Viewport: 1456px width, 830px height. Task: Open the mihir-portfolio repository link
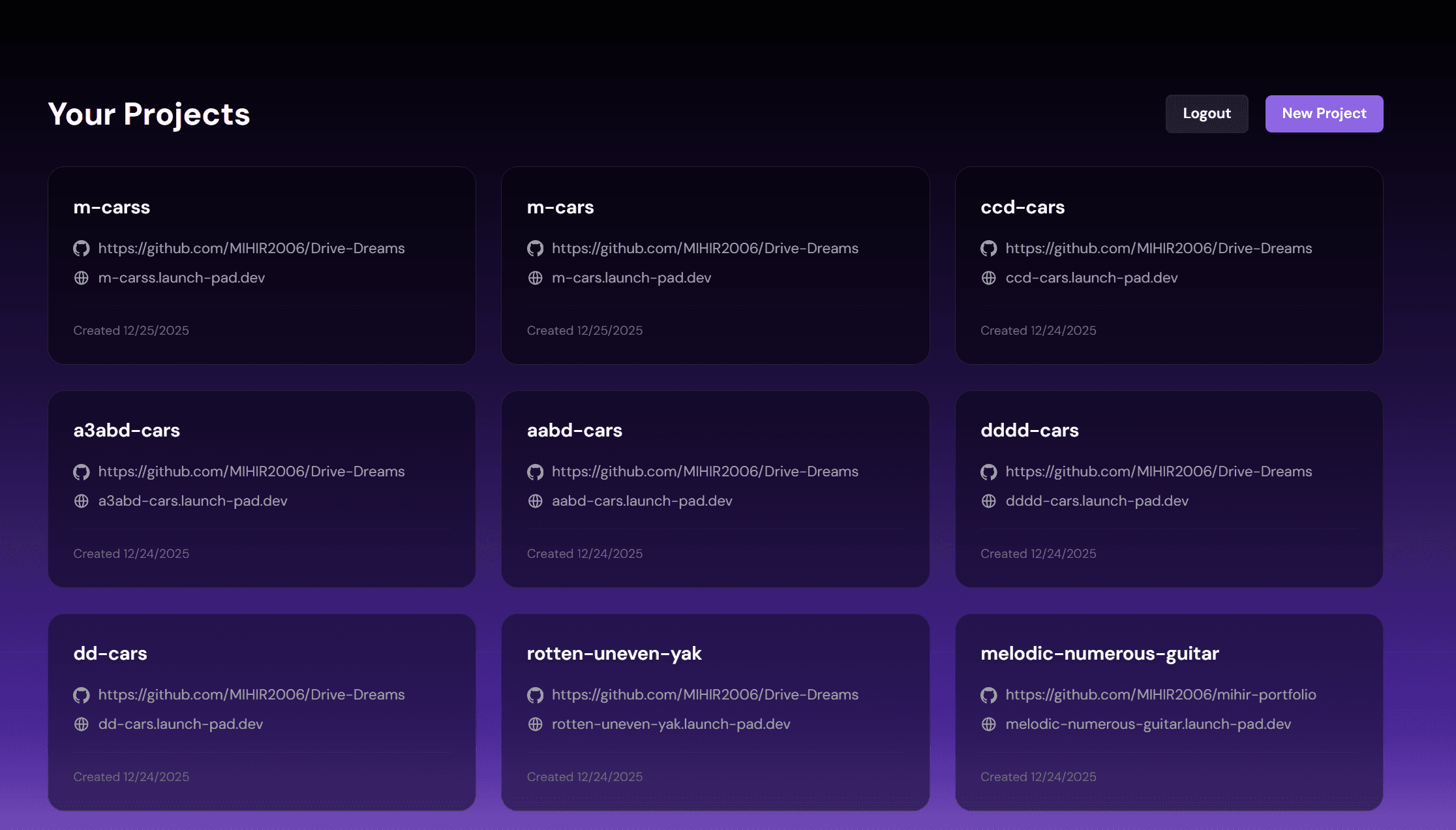[x=1160, y=695]
